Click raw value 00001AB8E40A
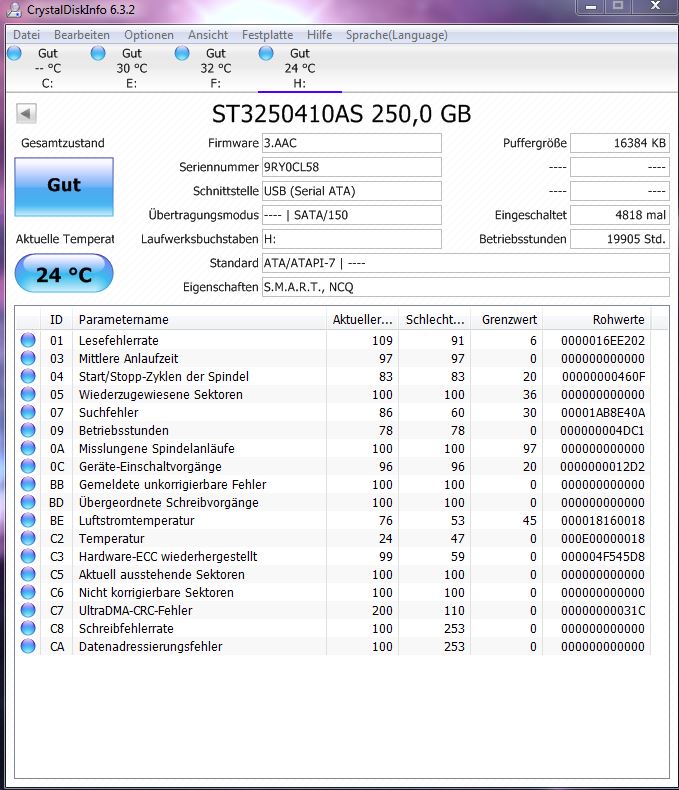Image resolution: width=679 pixels, height=790 pixels. (x=603, y=413)
